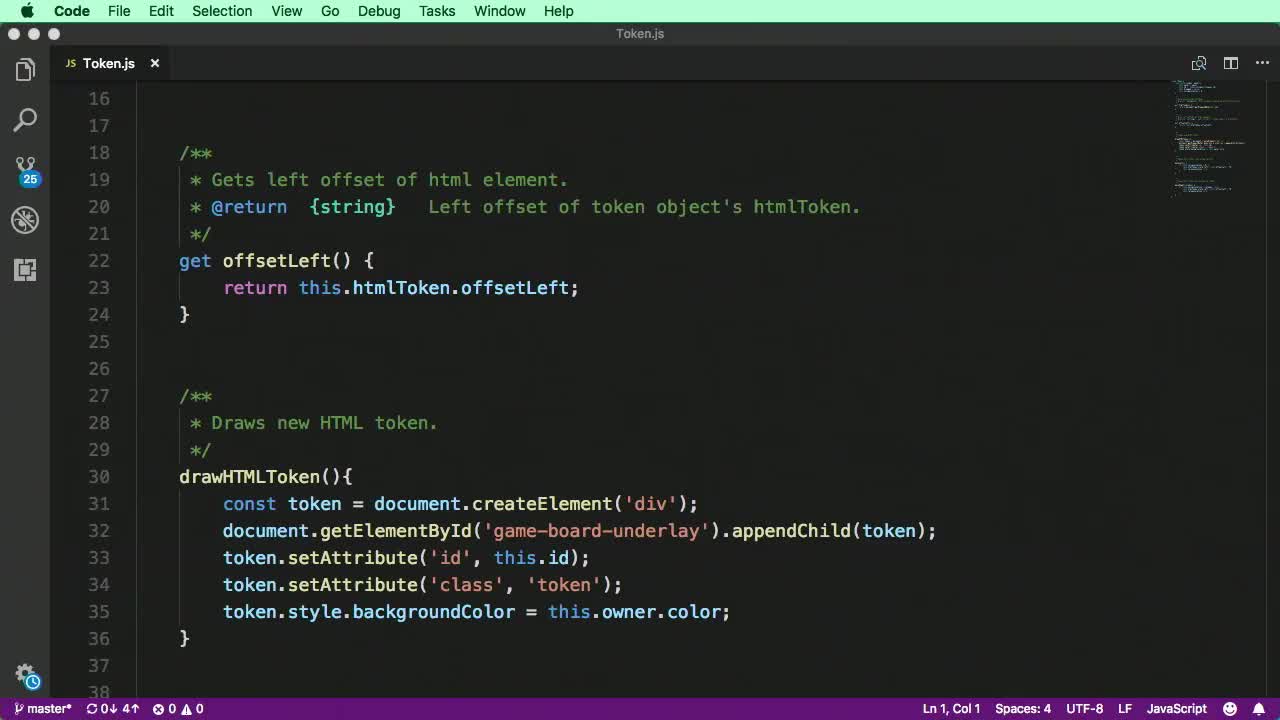This screenshot has height=720, width=1280.
Task: Open the Selection menu
Action: (x=222, y=11)
